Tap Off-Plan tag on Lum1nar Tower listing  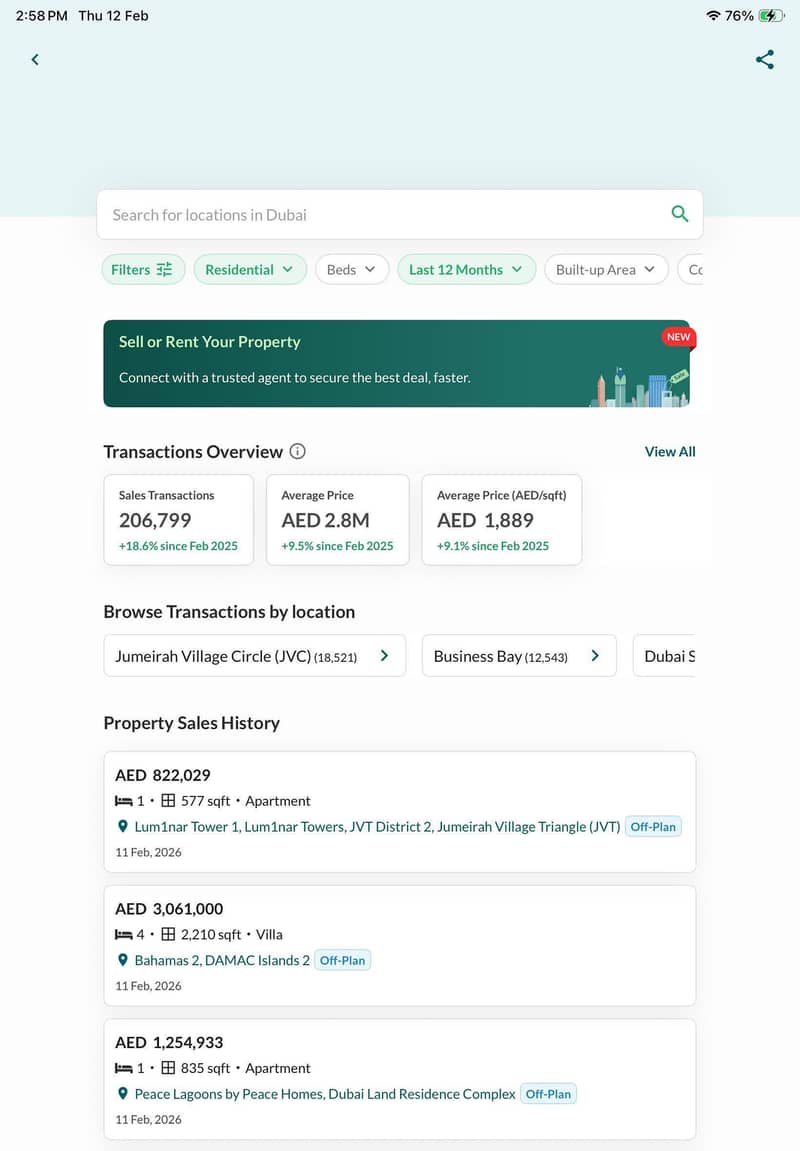pyautogui.click(x=653, y=827)
